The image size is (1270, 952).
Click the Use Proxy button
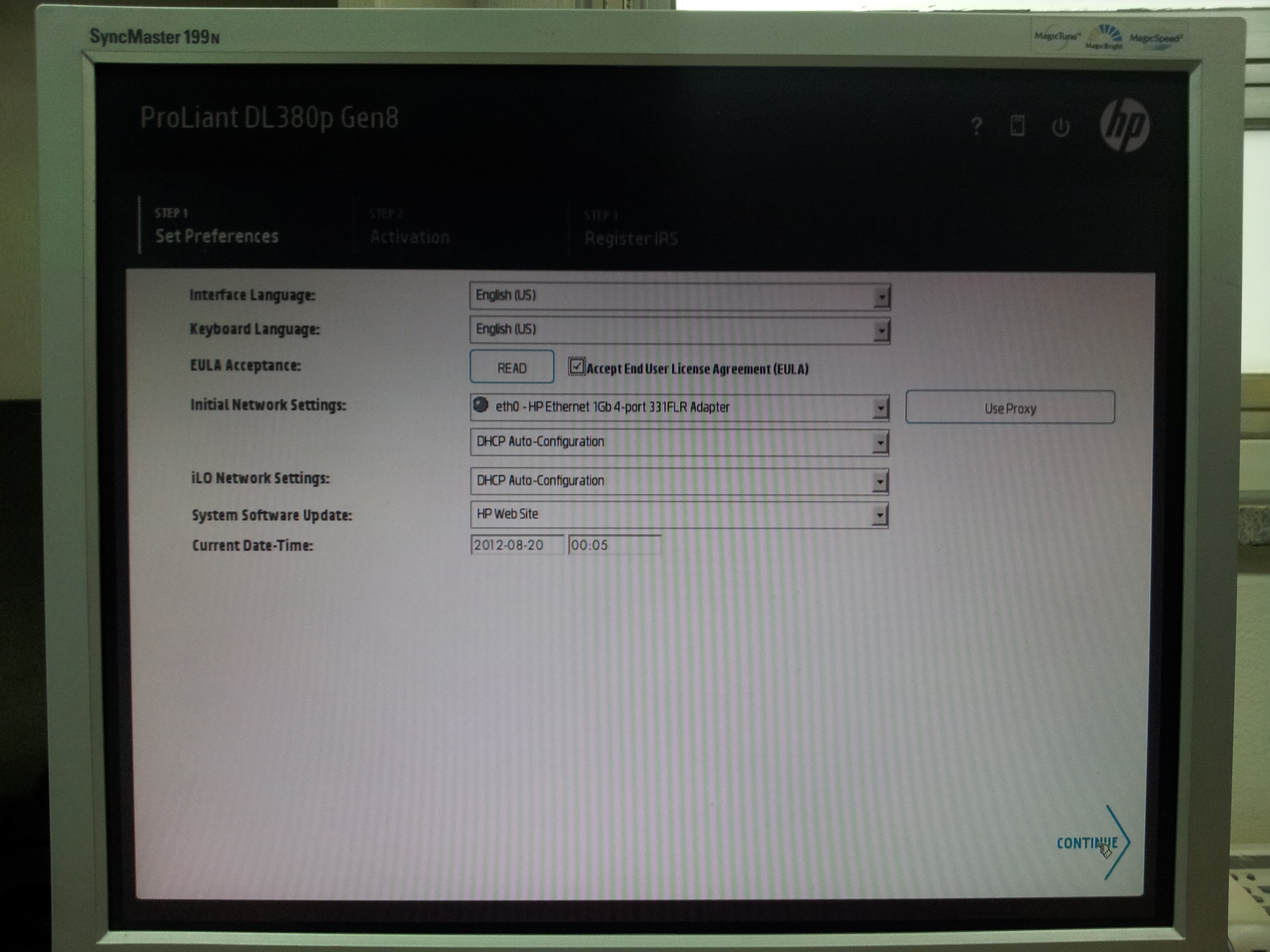pos(1010,408)
